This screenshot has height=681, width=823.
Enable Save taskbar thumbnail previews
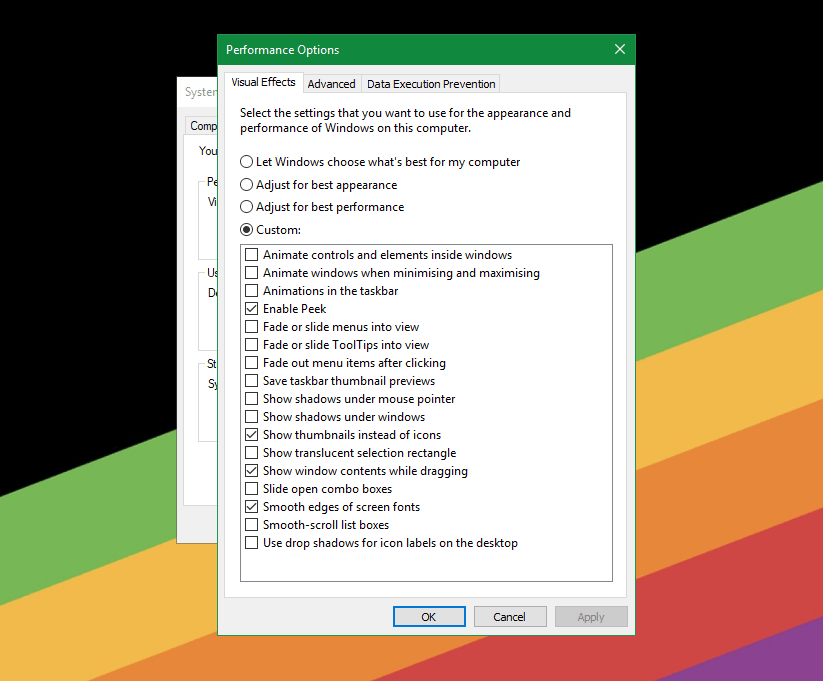(x=251, y=381)
